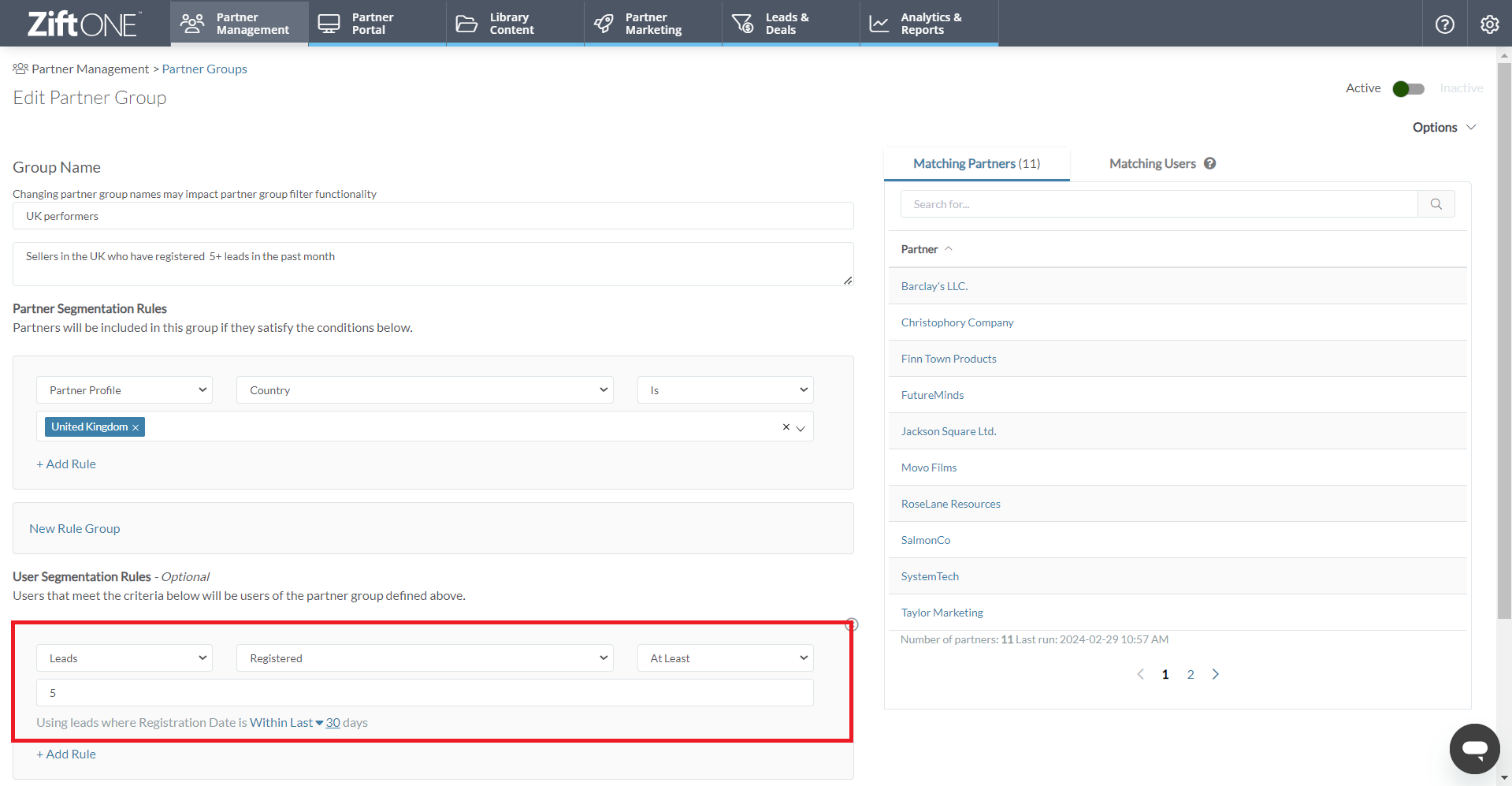
Task: Go to next page arrow
Action: (1215, 674)
